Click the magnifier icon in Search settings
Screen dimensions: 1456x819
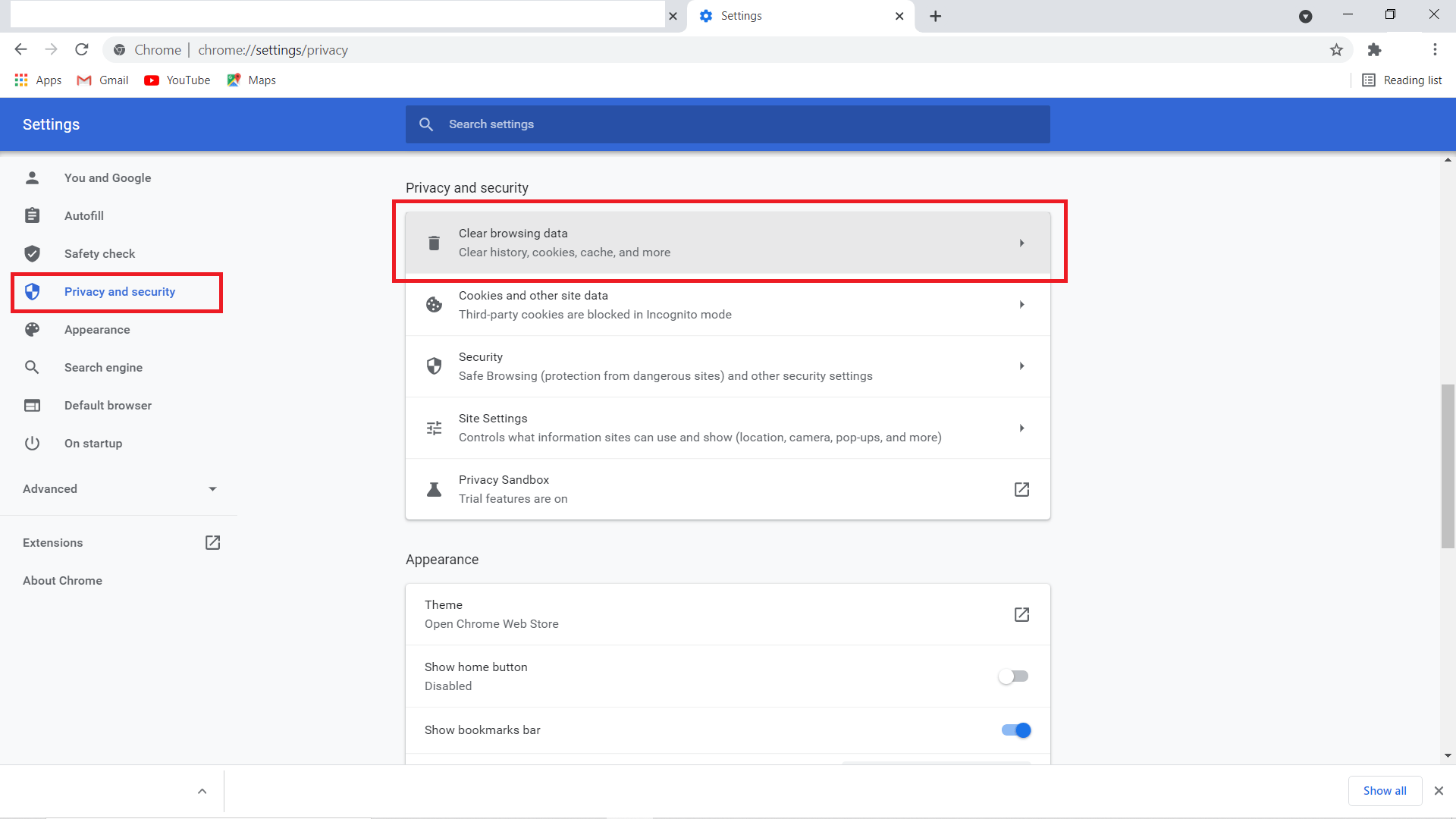[x=426, y=124]
